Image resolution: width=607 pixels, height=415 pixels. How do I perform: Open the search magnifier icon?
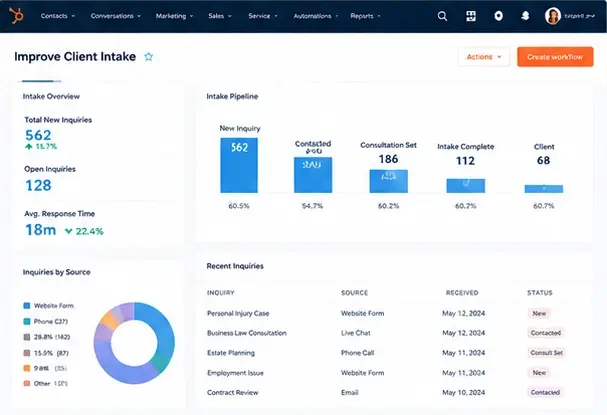(442, 16)
